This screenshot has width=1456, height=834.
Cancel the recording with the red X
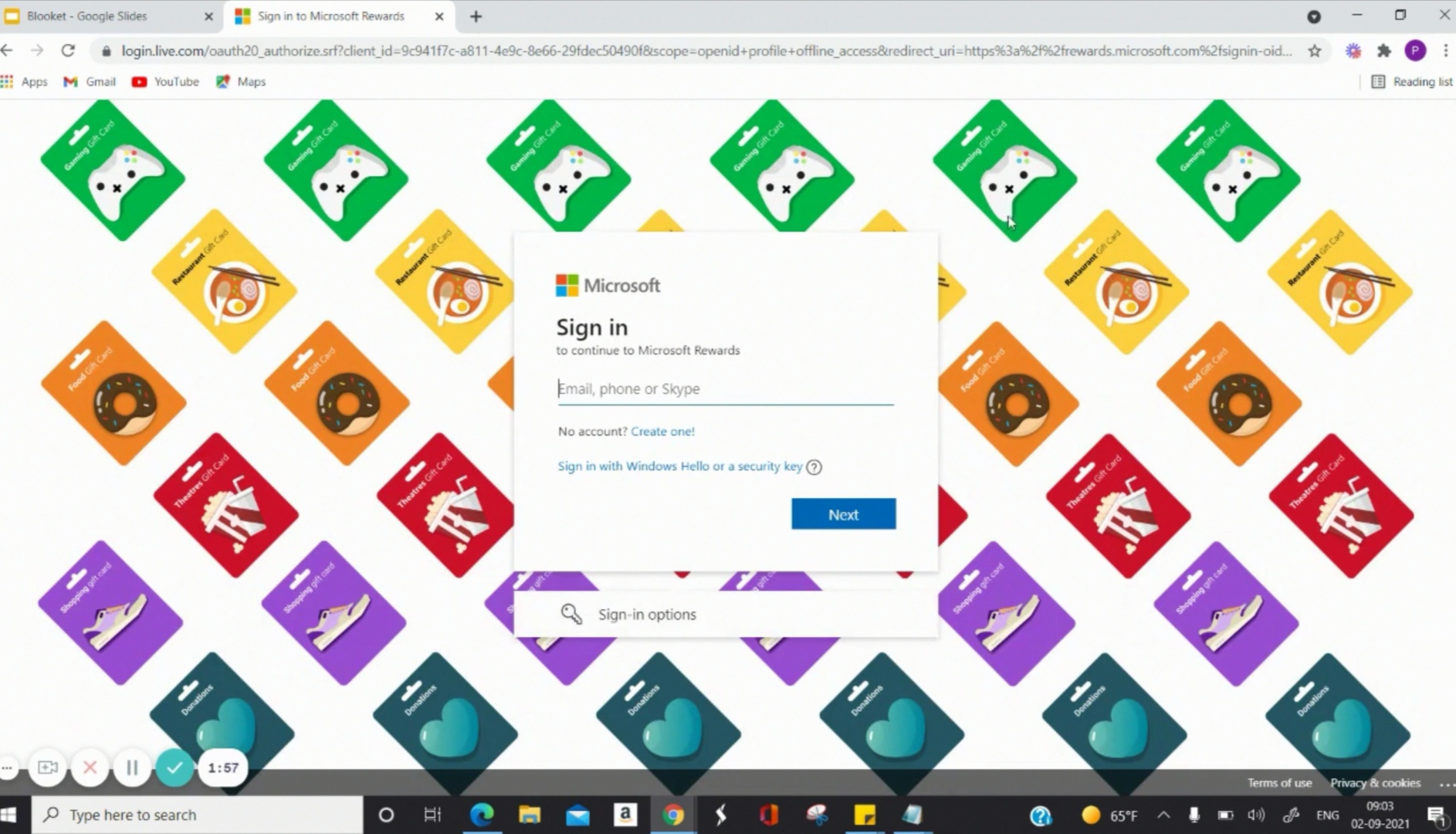[x=90, y=768]
